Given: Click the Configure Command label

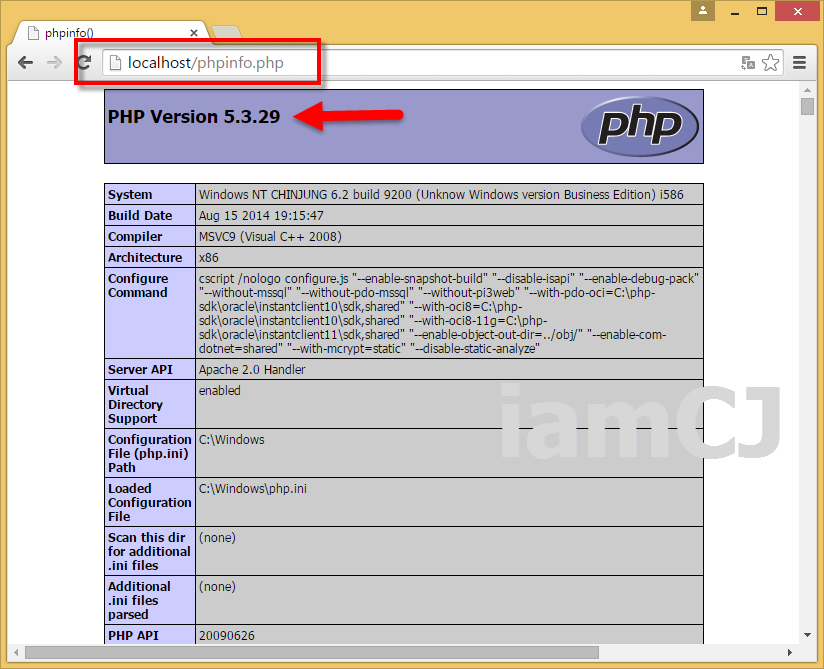Looking at the screenshot, I should 138,285.
